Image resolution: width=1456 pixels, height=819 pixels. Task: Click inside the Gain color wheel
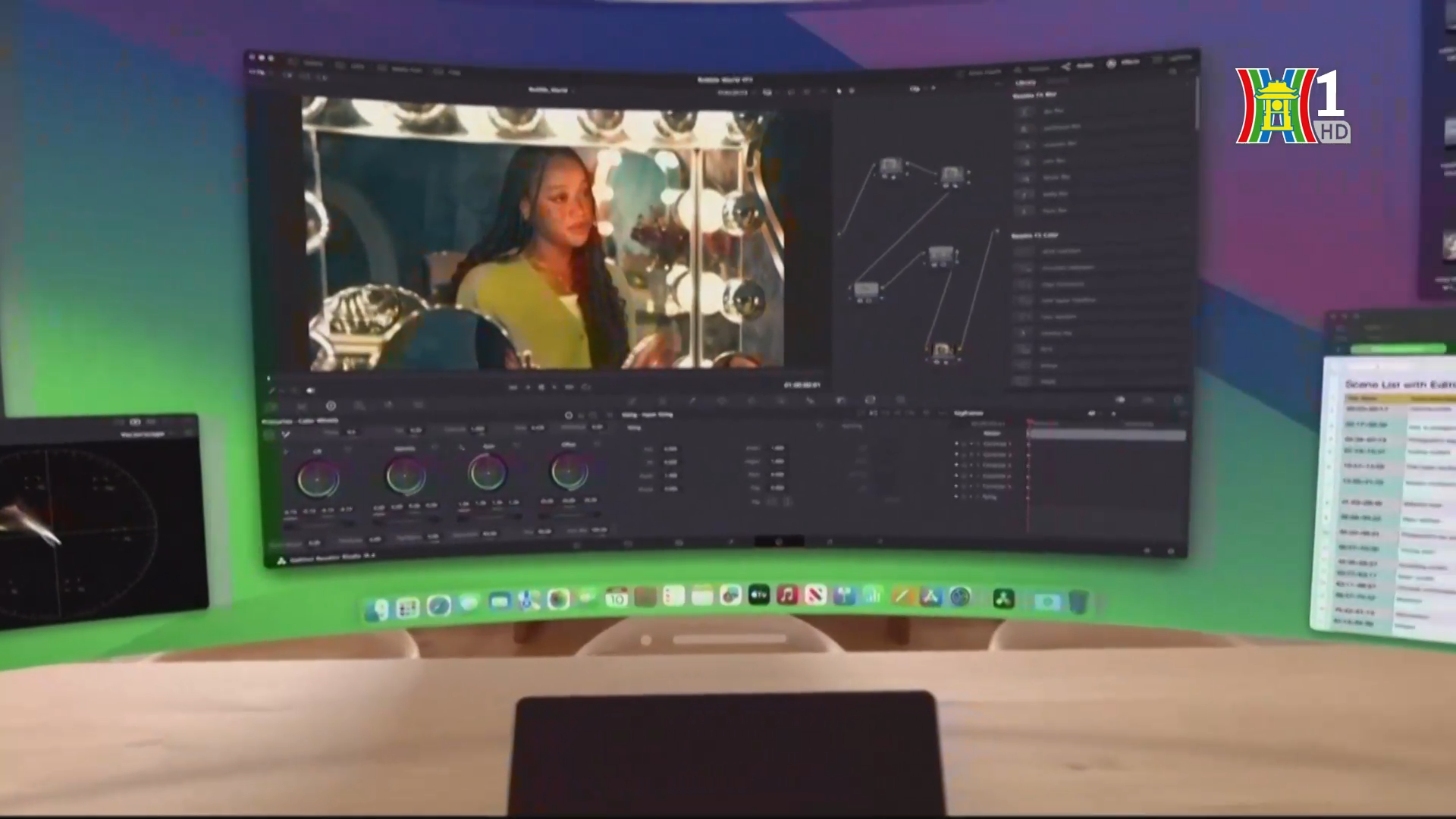tap(488, 473)
